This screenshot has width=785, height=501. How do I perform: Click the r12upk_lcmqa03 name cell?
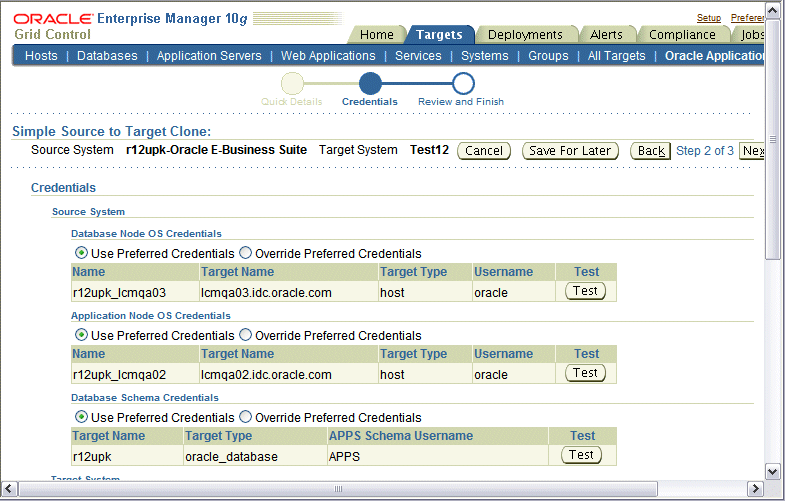coord(135,292)
